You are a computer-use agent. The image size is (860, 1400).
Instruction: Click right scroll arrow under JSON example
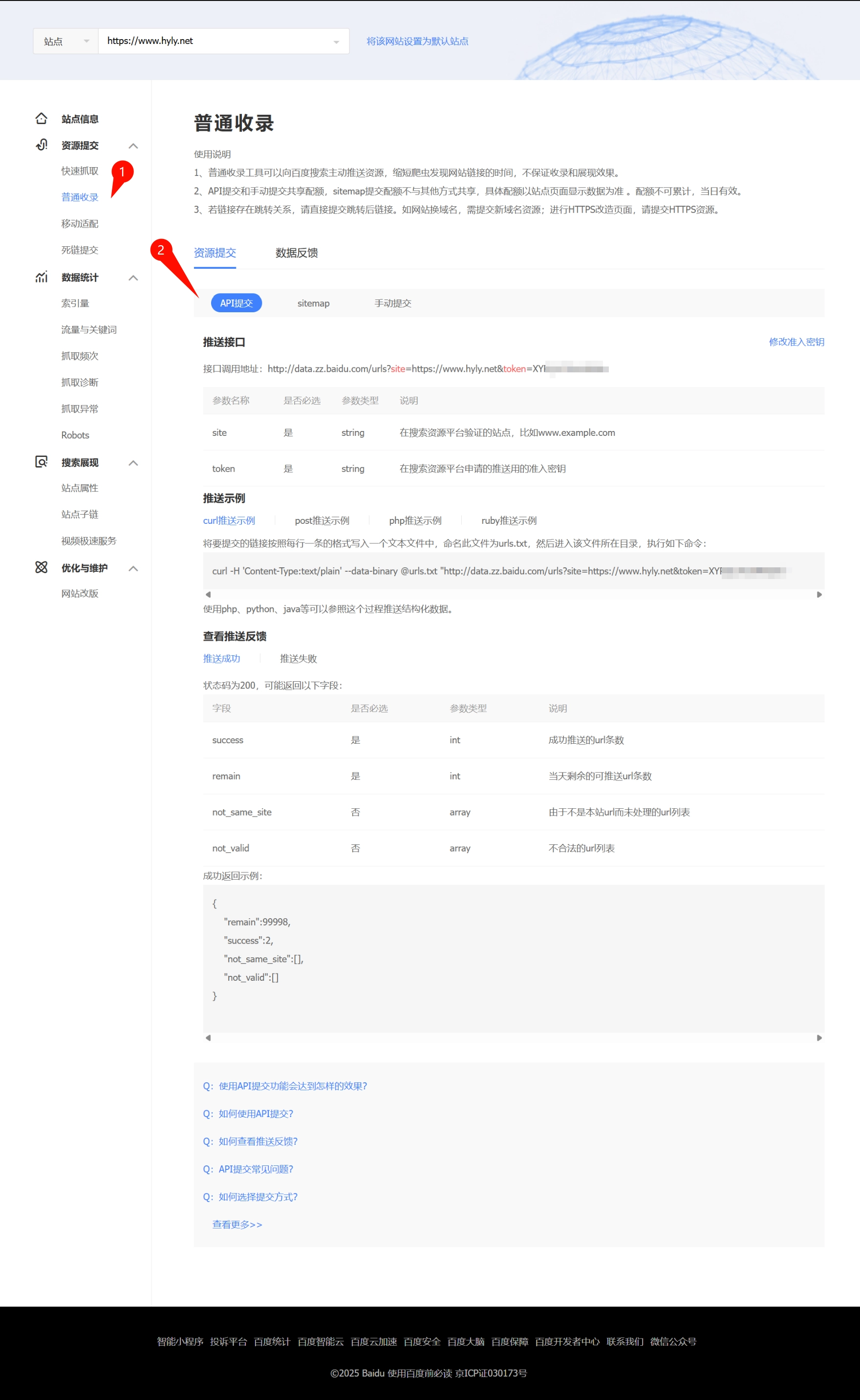click(x=819, y=1038)
